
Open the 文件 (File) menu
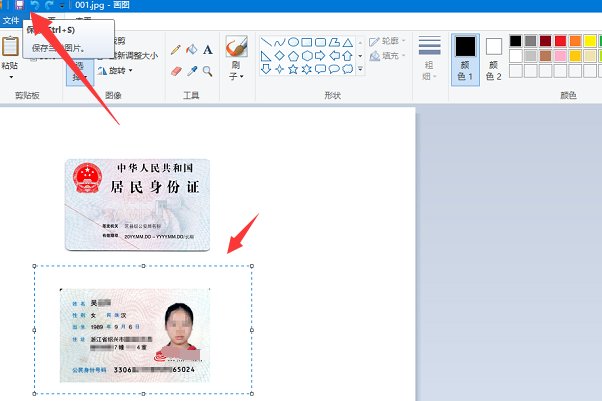11,20
